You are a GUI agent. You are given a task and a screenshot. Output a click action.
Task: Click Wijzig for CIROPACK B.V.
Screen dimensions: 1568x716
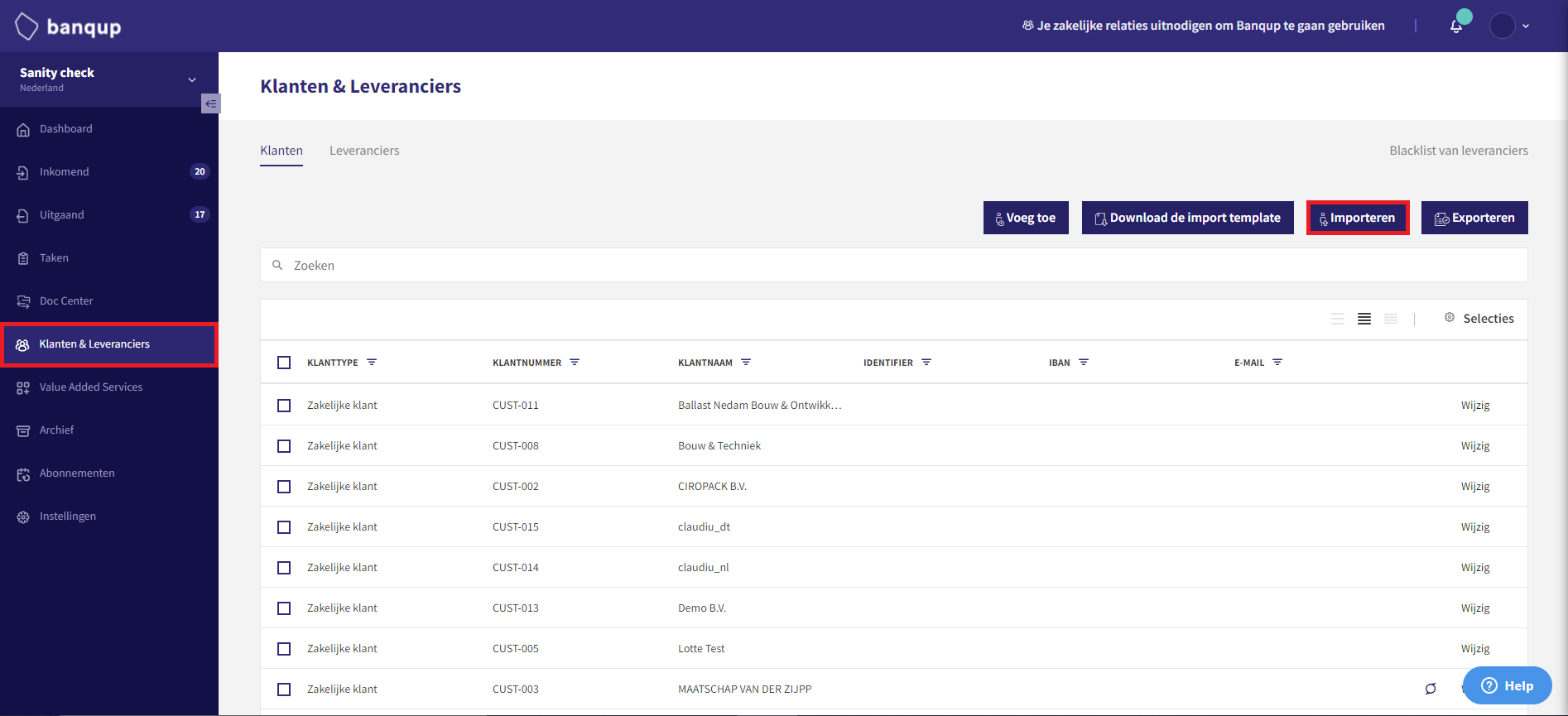(x=1475, y=487)
